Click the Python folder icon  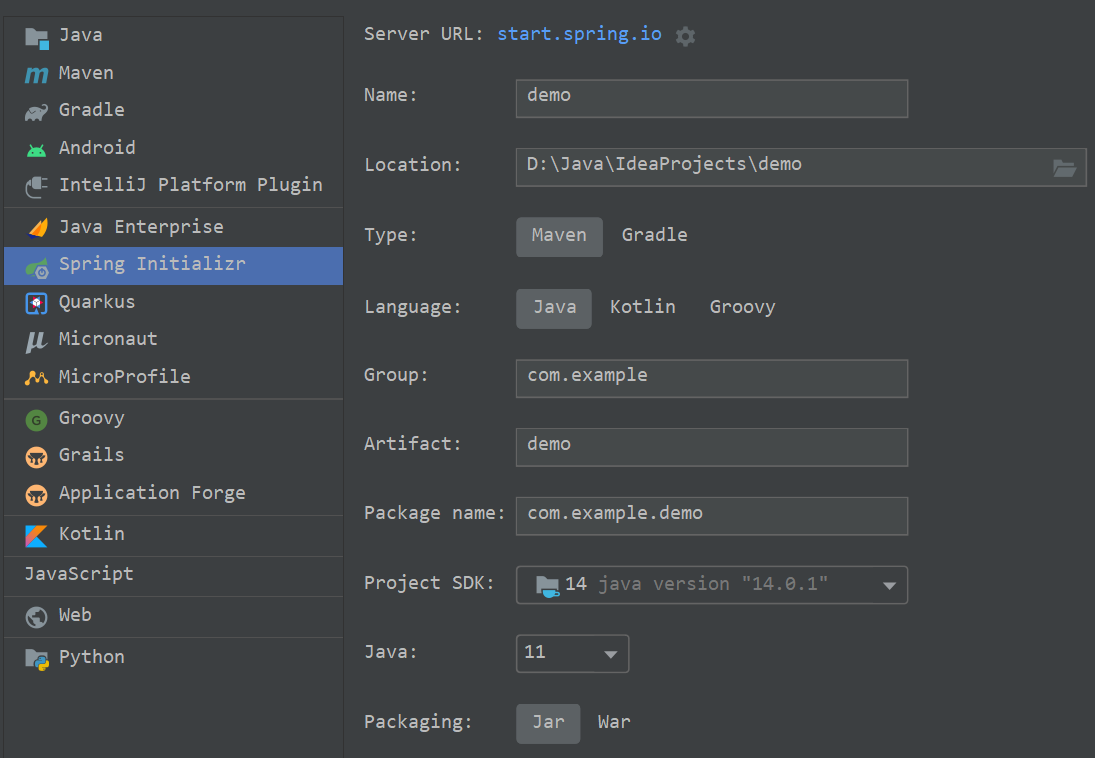37,659
